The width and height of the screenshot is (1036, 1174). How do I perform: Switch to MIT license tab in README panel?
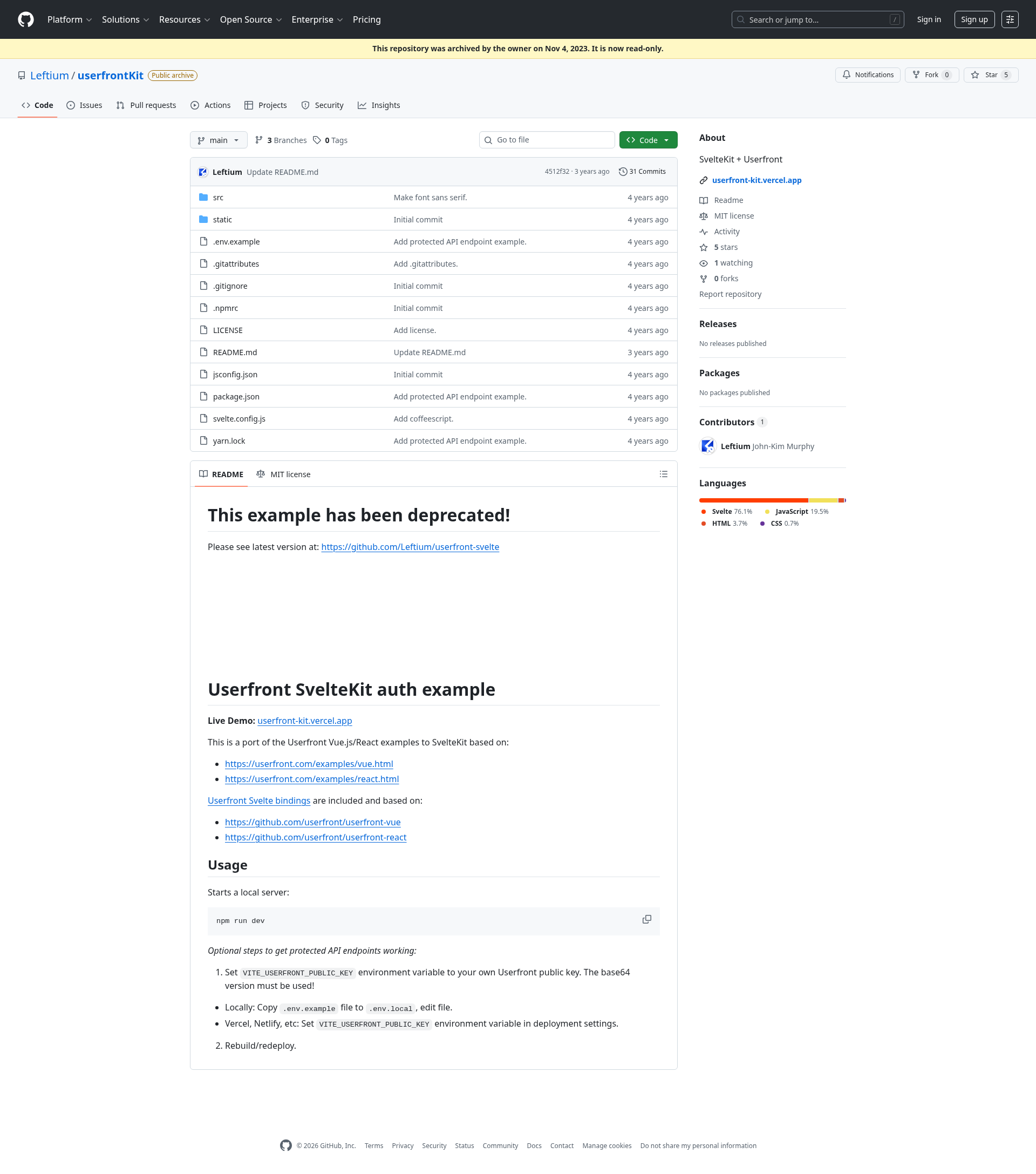coord(284,474)
